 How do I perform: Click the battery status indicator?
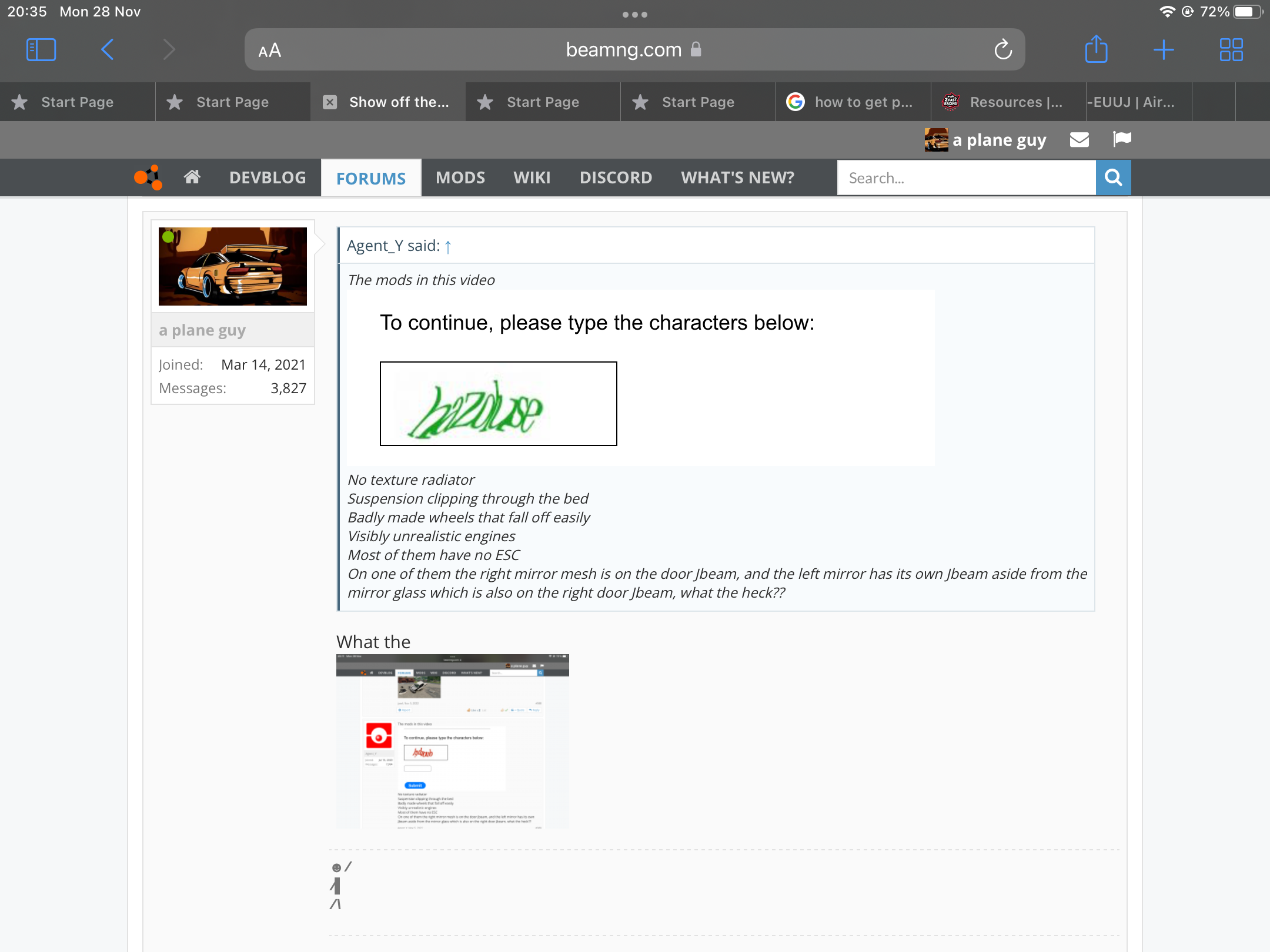[1247, 12]
